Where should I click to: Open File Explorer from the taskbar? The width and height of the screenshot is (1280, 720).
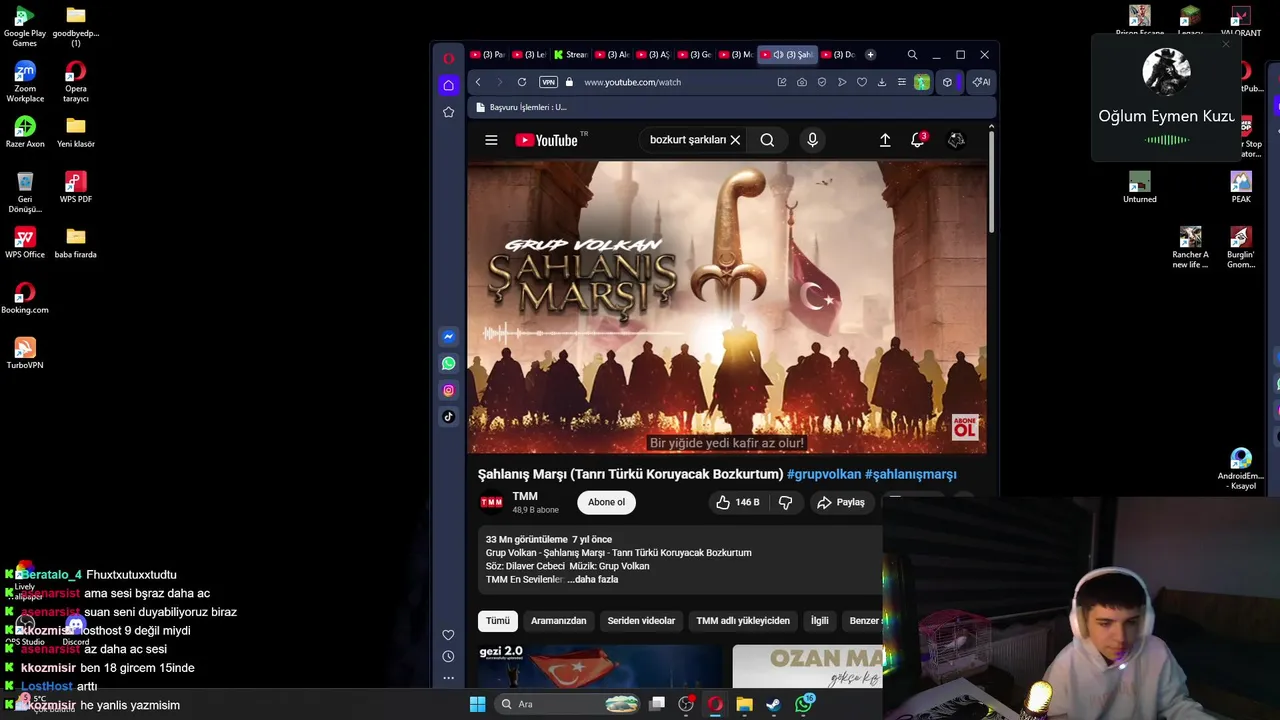pyautogui.click(x=744, y=704)
